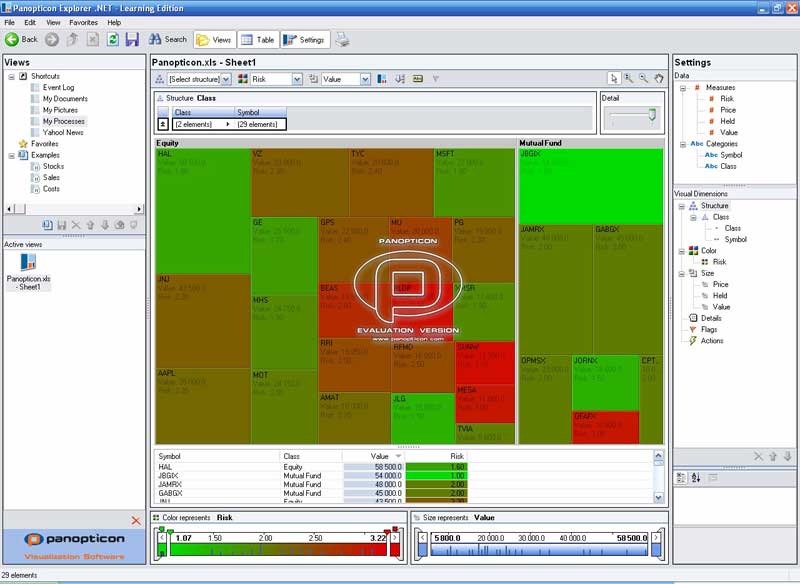The height and width of the screenshot is (584, 800).
Task: Open the Edit menu
Action: click(x=30, y=22)
